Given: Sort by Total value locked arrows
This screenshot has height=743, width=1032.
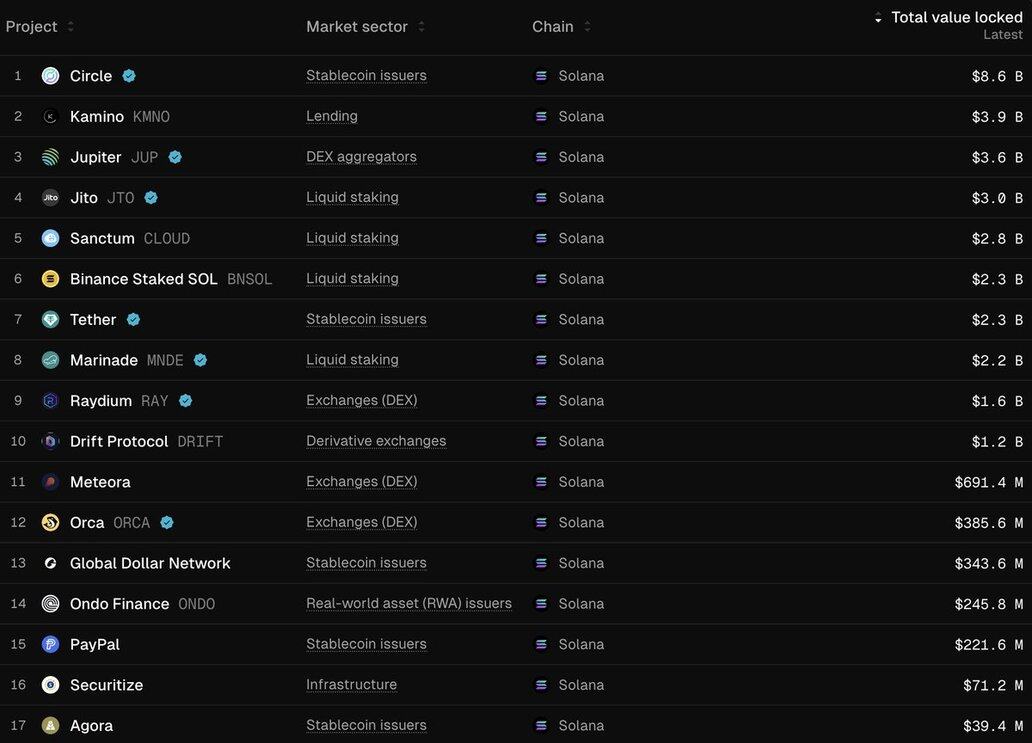Looking at the screenshot, I should 878,18.
